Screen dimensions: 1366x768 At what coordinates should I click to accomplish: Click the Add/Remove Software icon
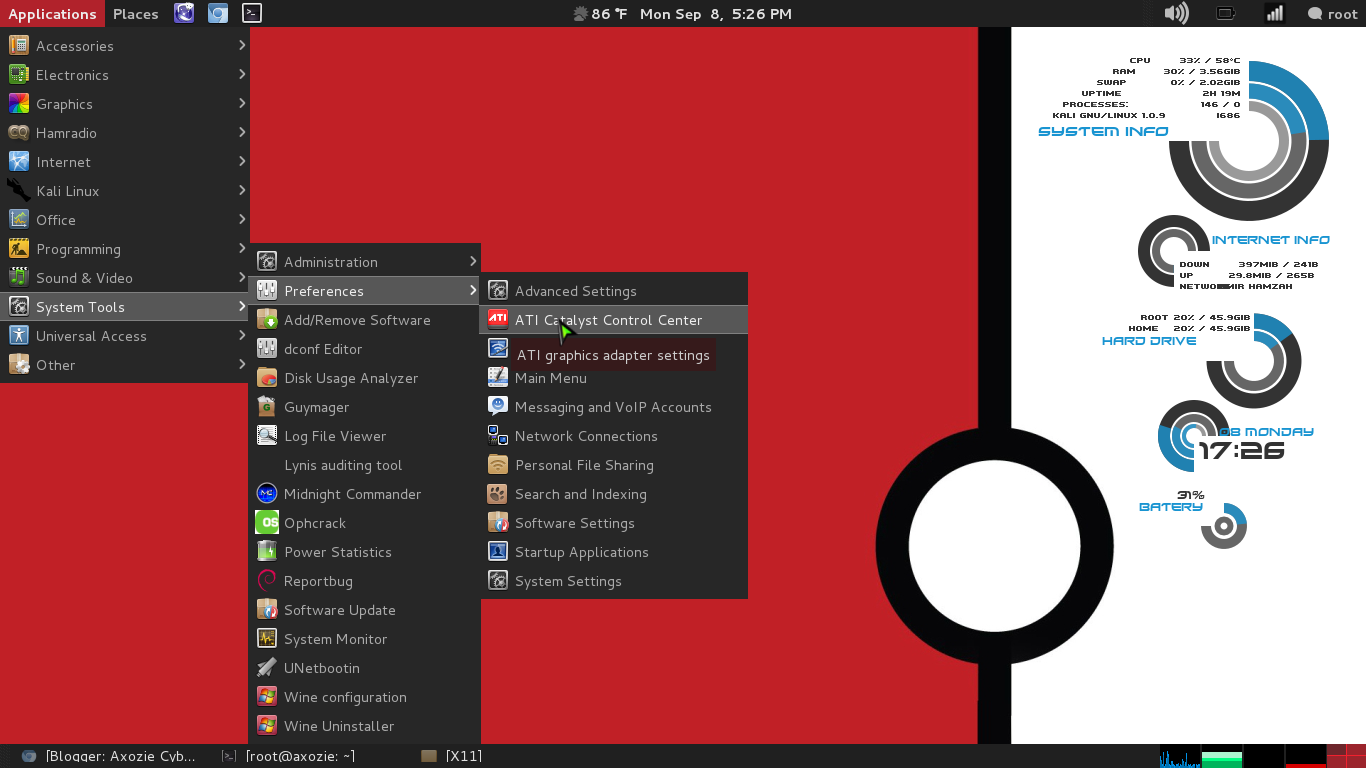click(x=267, y=320)
